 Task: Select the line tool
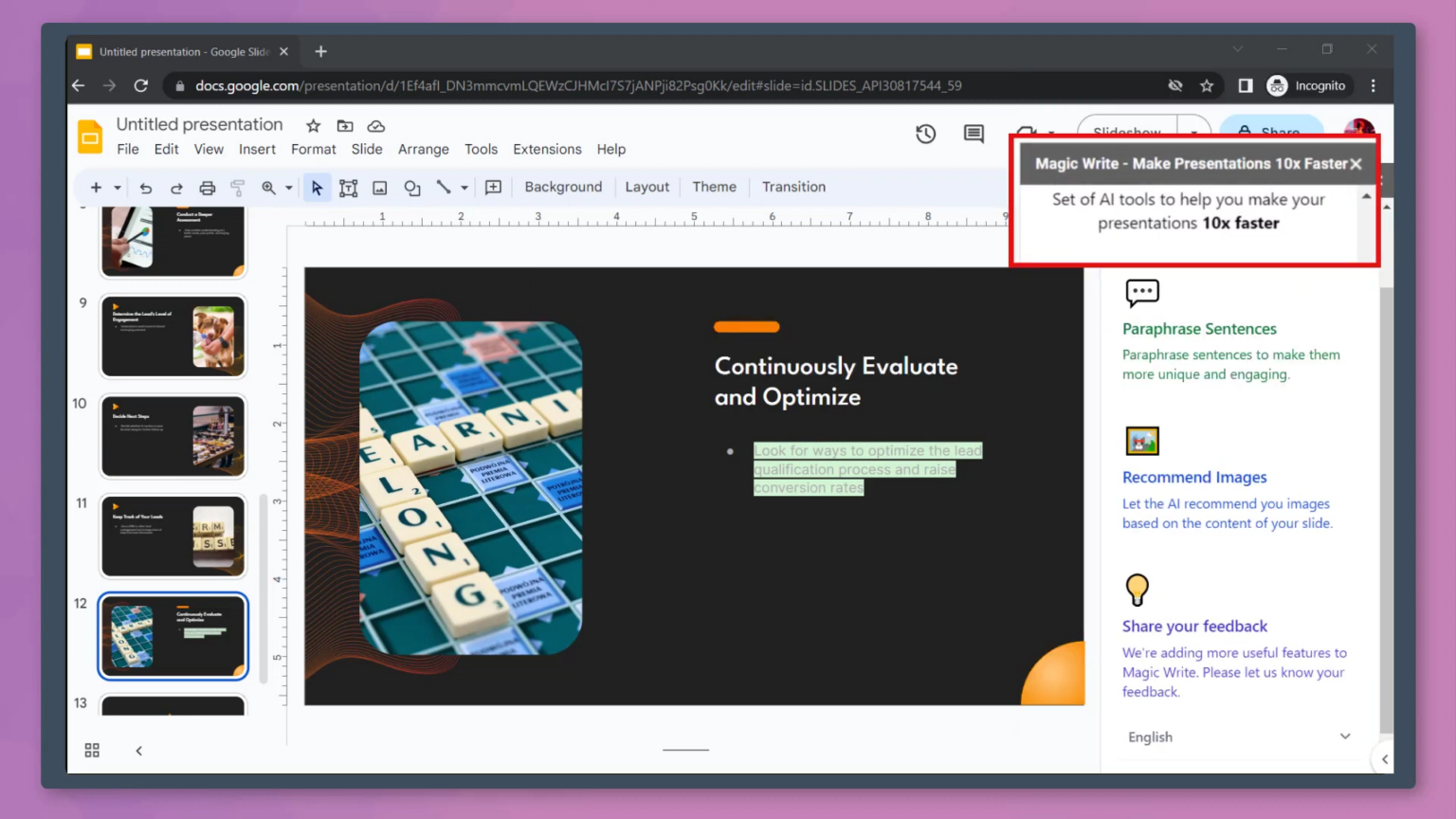coord(442,187)
